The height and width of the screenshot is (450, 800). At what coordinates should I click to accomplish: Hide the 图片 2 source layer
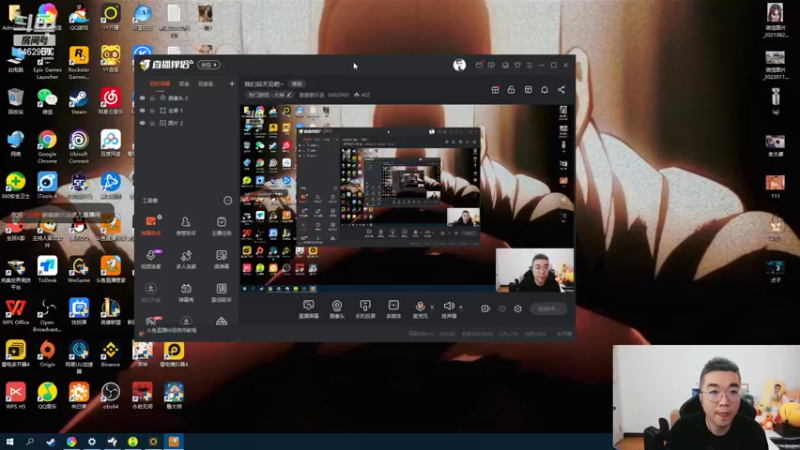tap(142, 123)
